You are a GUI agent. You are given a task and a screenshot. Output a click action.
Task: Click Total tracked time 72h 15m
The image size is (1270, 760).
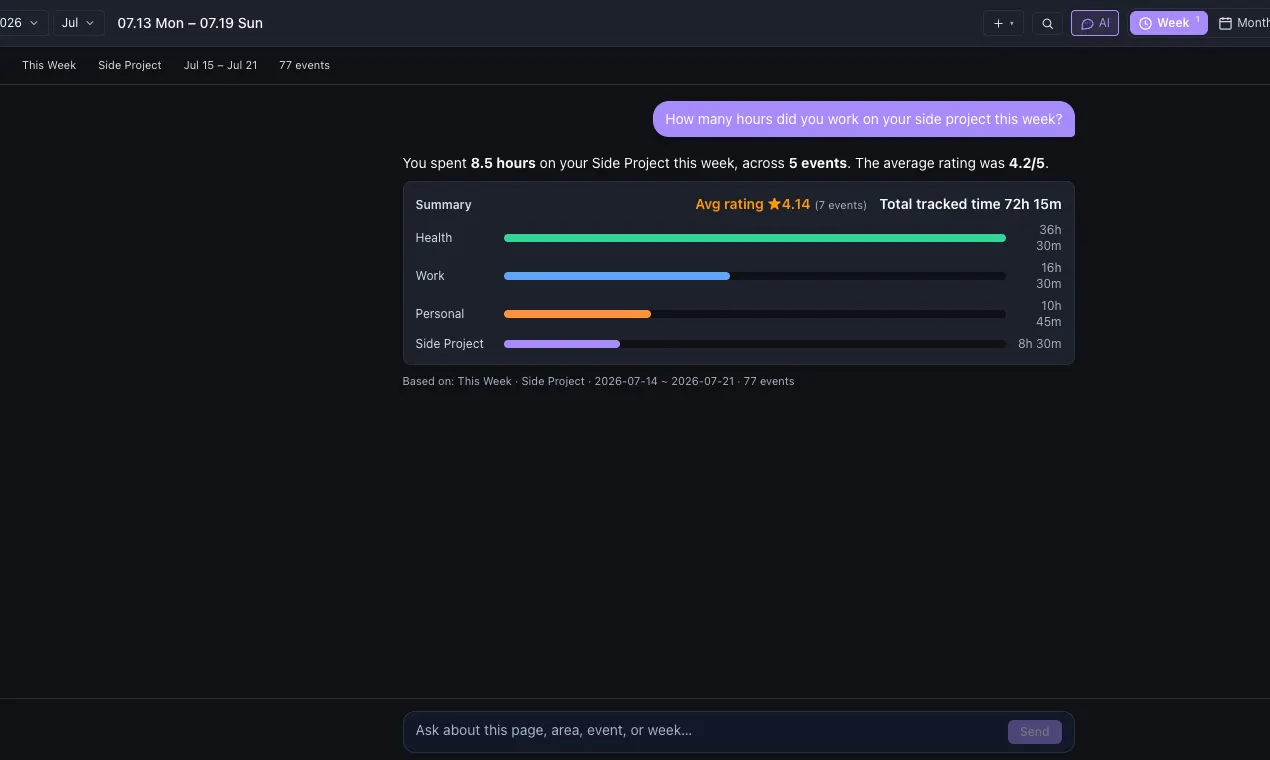pyautogui.click(x=970, y=204)
